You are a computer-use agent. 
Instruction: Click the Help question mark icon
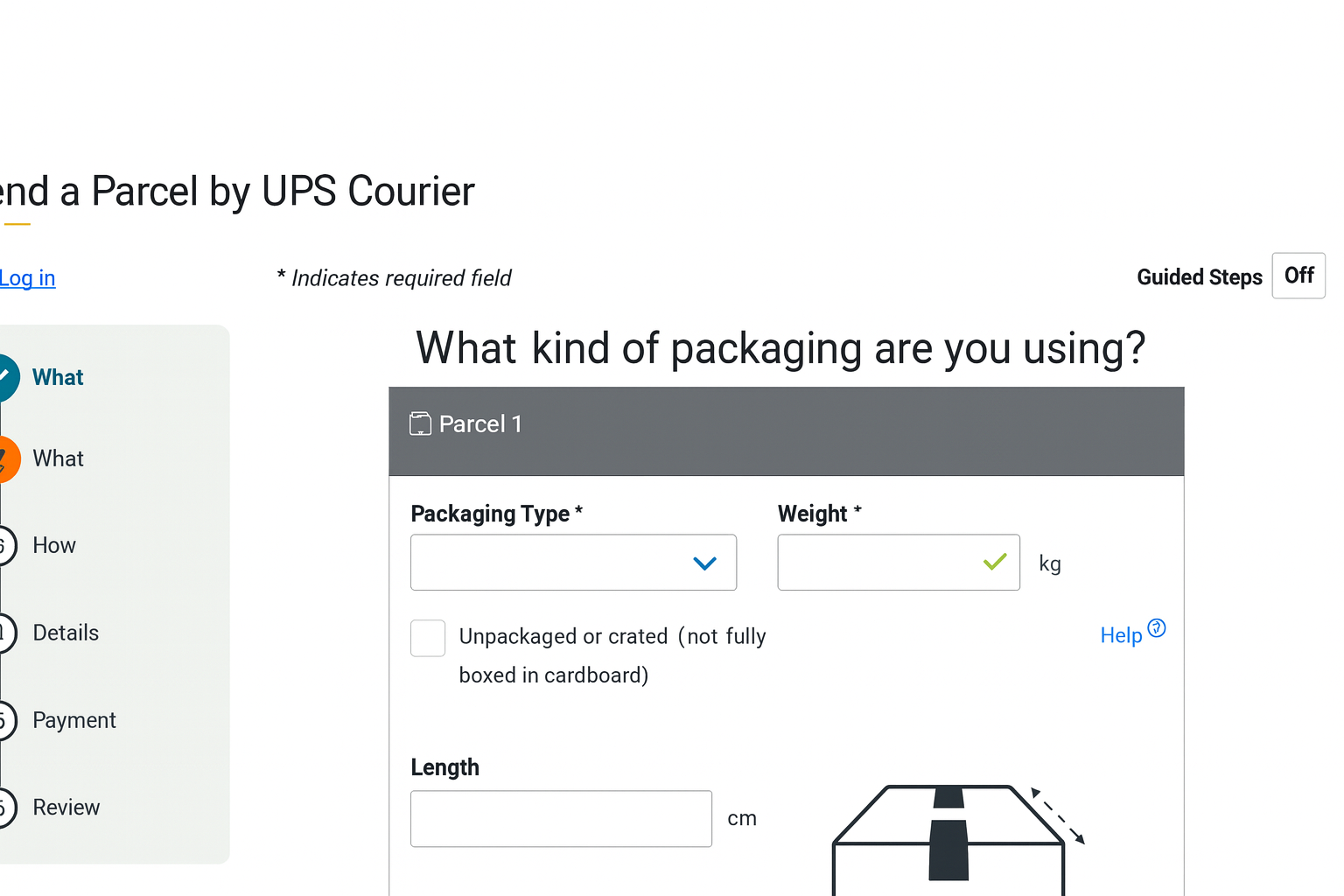click(x=1157, y=627)
